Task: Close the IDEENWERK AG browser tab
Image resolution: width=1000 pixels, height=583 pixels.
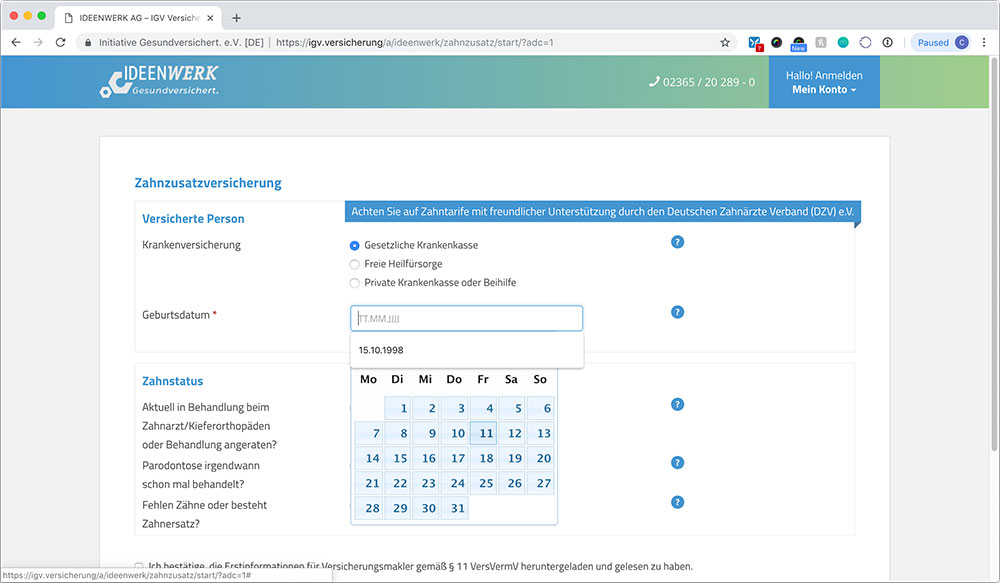Action: click(210, 18)
